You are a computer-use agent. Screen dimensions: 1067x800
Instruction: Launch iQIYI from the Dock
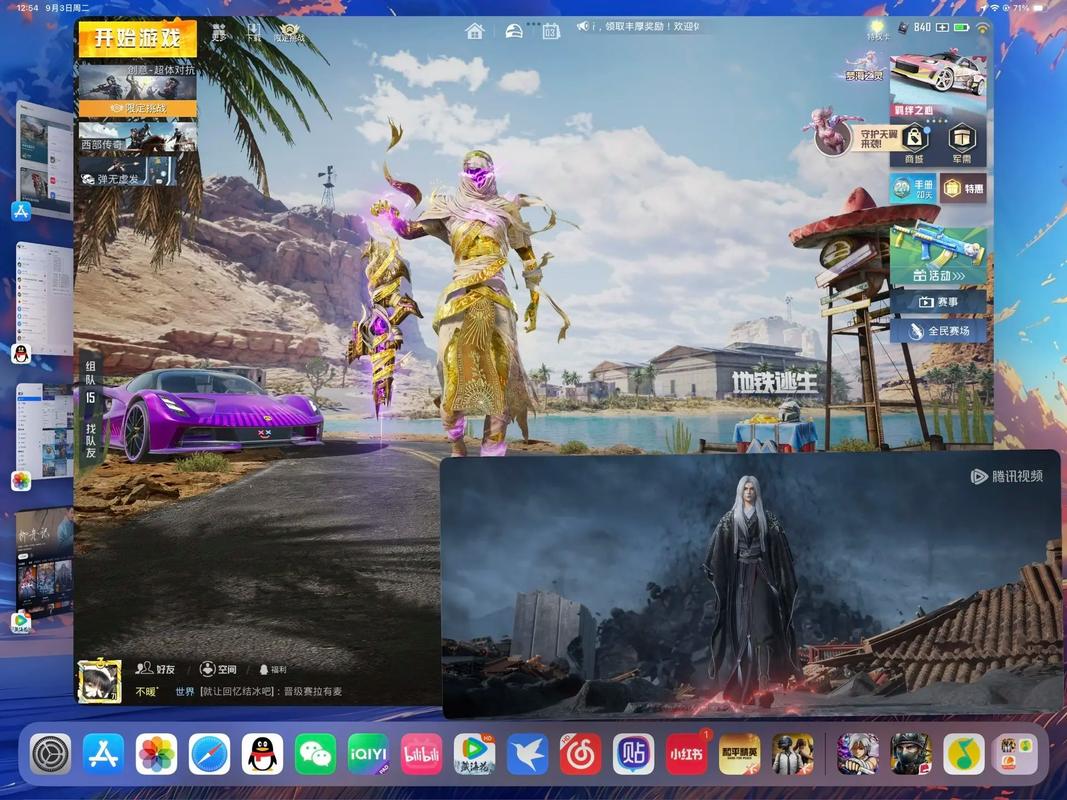[368, 754]
